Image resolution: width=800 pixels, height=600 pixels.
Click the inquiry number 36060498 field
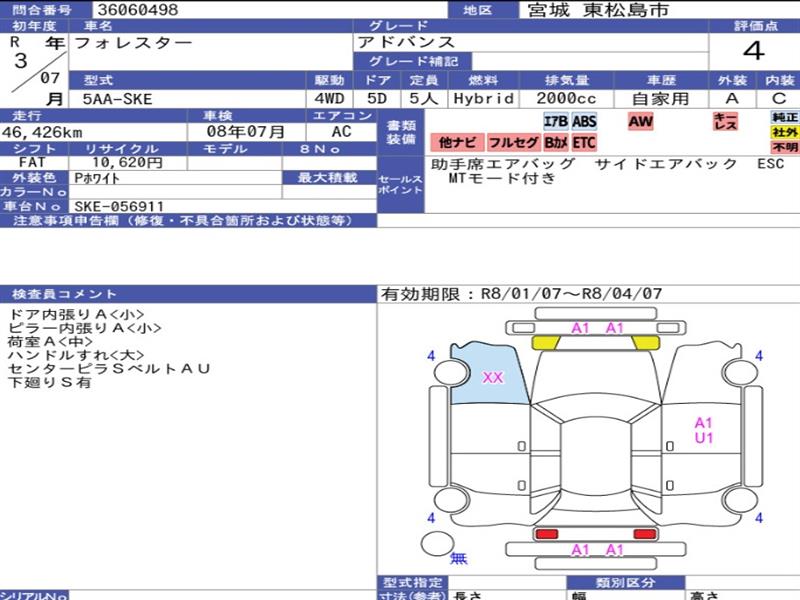click(270, 10)
